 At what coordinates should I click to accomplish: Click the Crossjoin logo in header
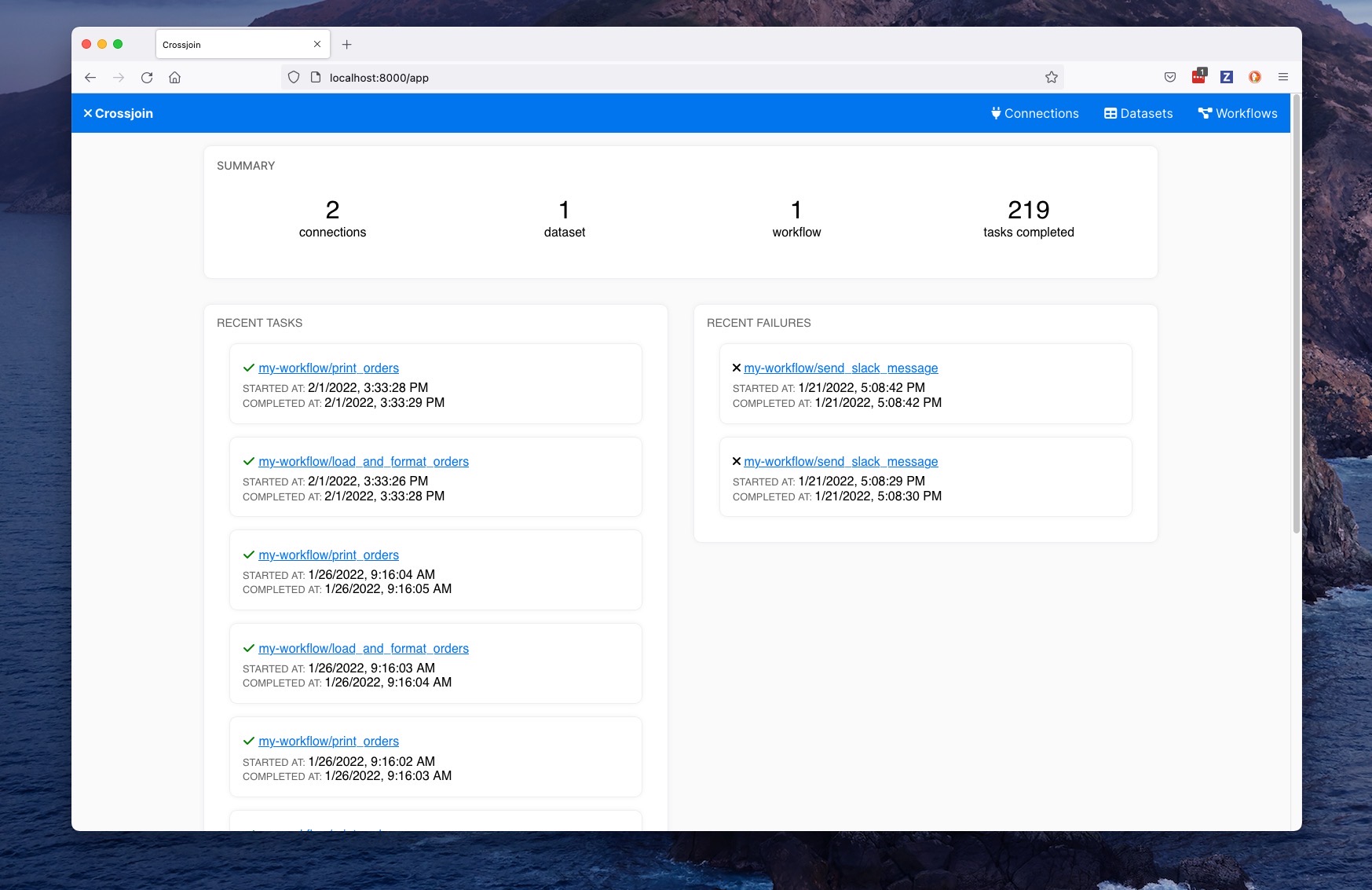coord(119,113)
